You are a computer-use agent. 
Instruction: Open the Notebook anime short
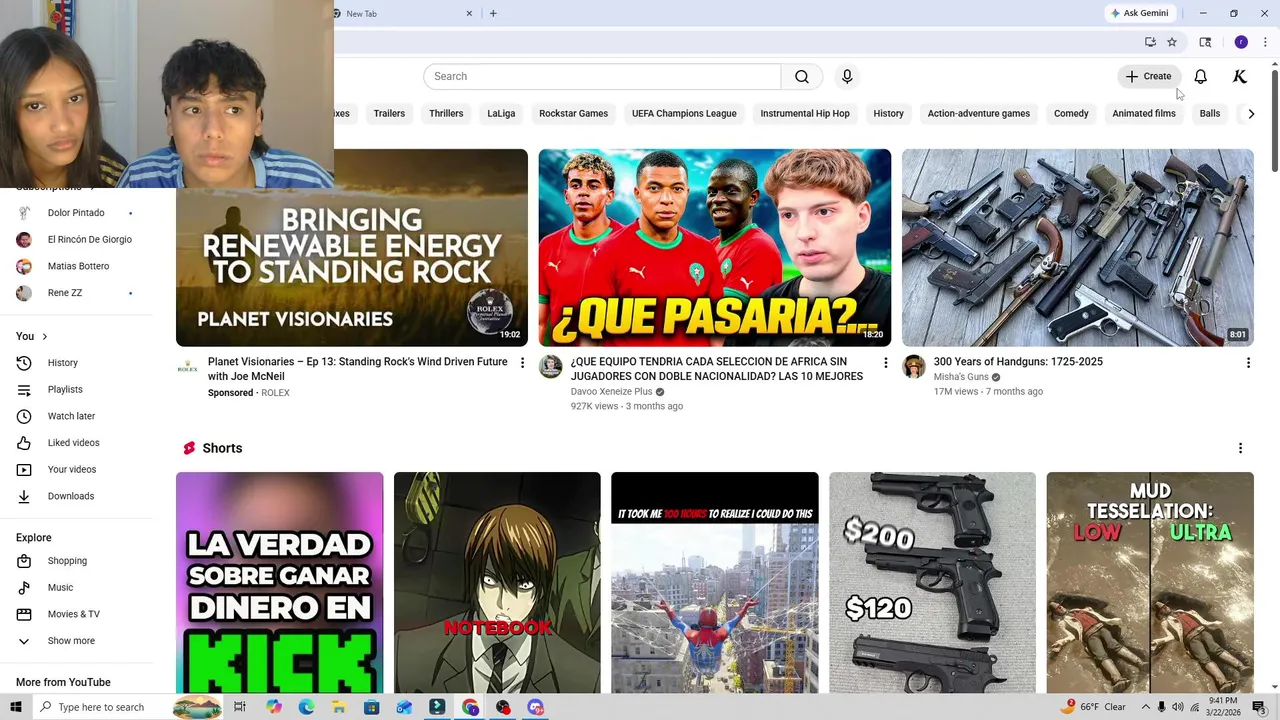tap(497, 583)
